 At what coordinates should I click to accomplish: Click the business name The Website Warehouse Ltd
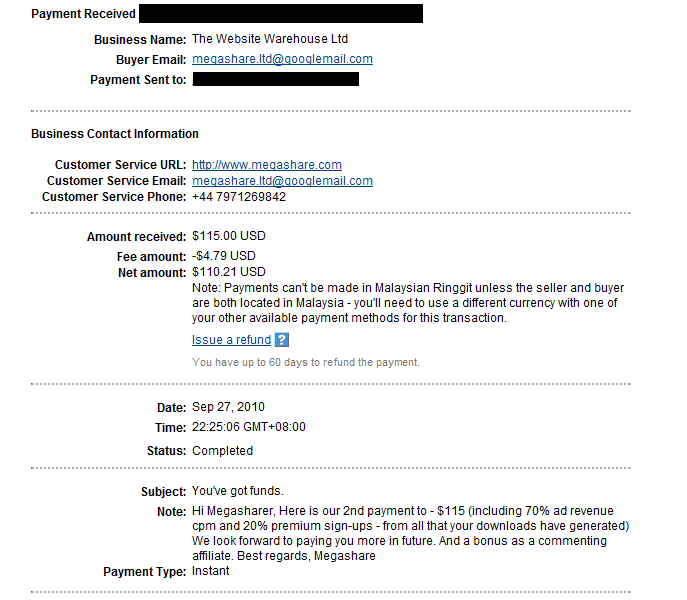[x=270, y=39]
